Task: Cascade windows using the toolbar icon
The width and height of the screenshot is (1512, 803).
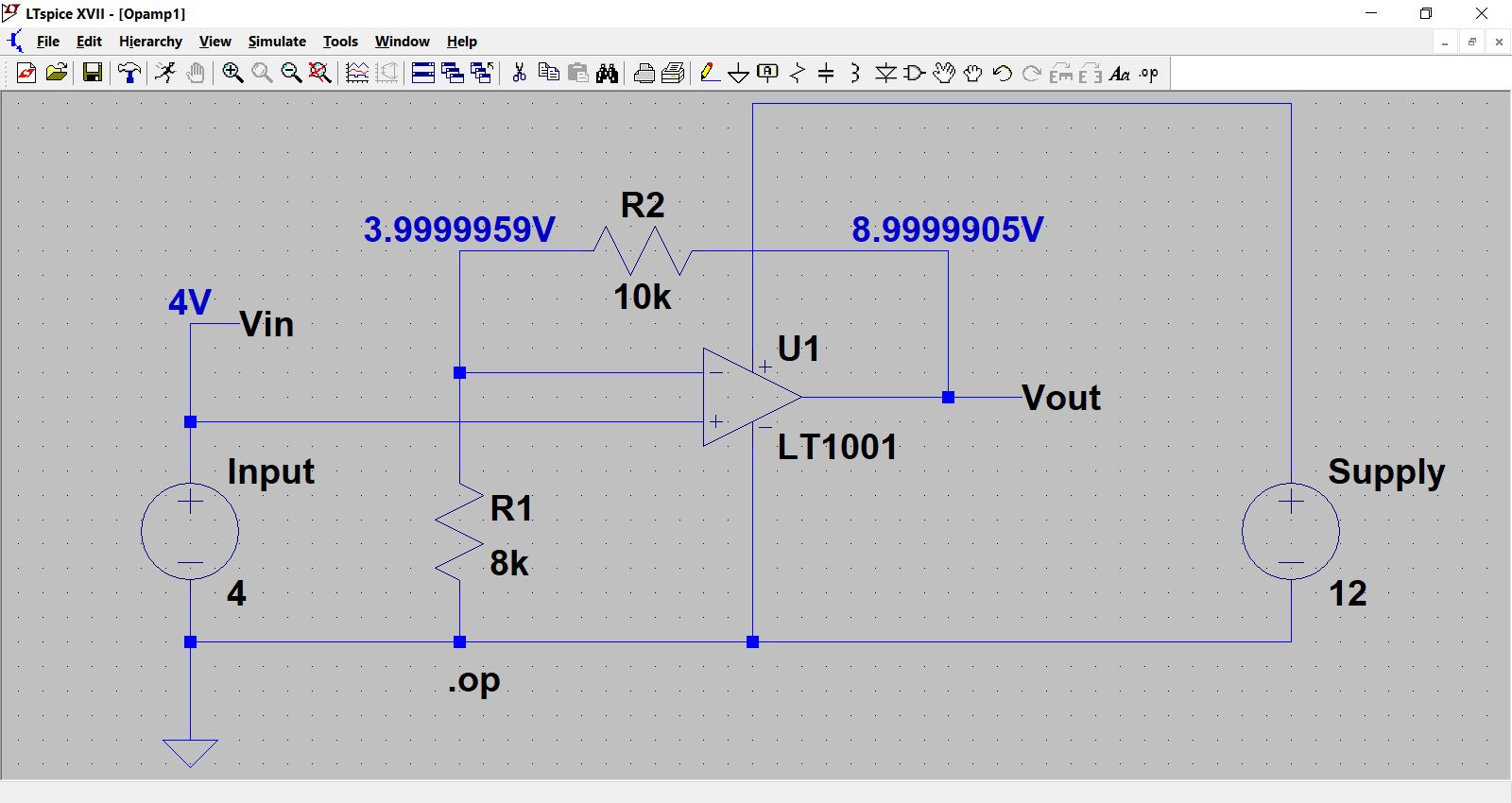Action: [x=453, y=73]
